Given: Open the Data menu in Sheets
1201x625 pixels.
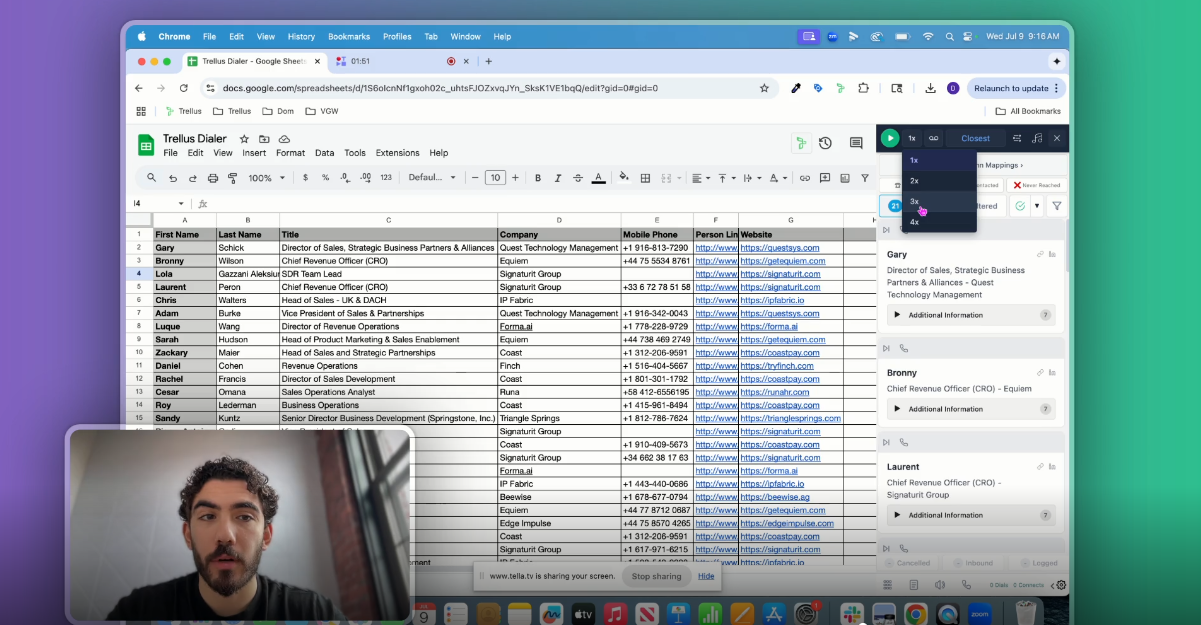Looking at the screenshot, I should [324, 153].
